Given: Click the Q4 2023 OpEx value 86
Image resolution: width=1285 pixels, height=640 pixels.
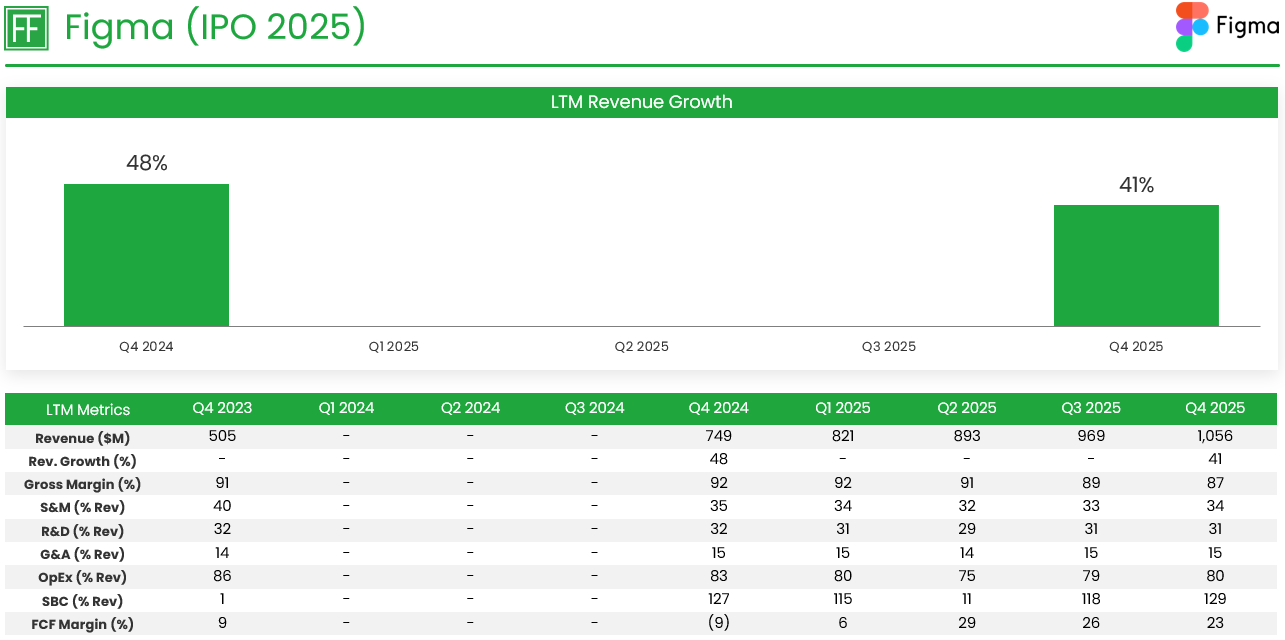Looking at the screenshot, I should (222, 576).
